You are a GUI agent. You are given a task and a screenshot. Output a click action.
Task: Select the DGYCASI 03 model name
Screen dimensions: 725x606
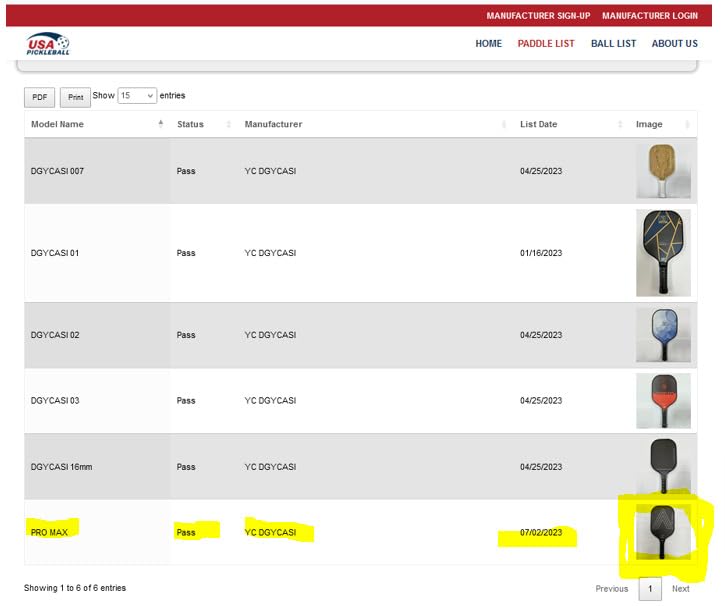point(55,400)
